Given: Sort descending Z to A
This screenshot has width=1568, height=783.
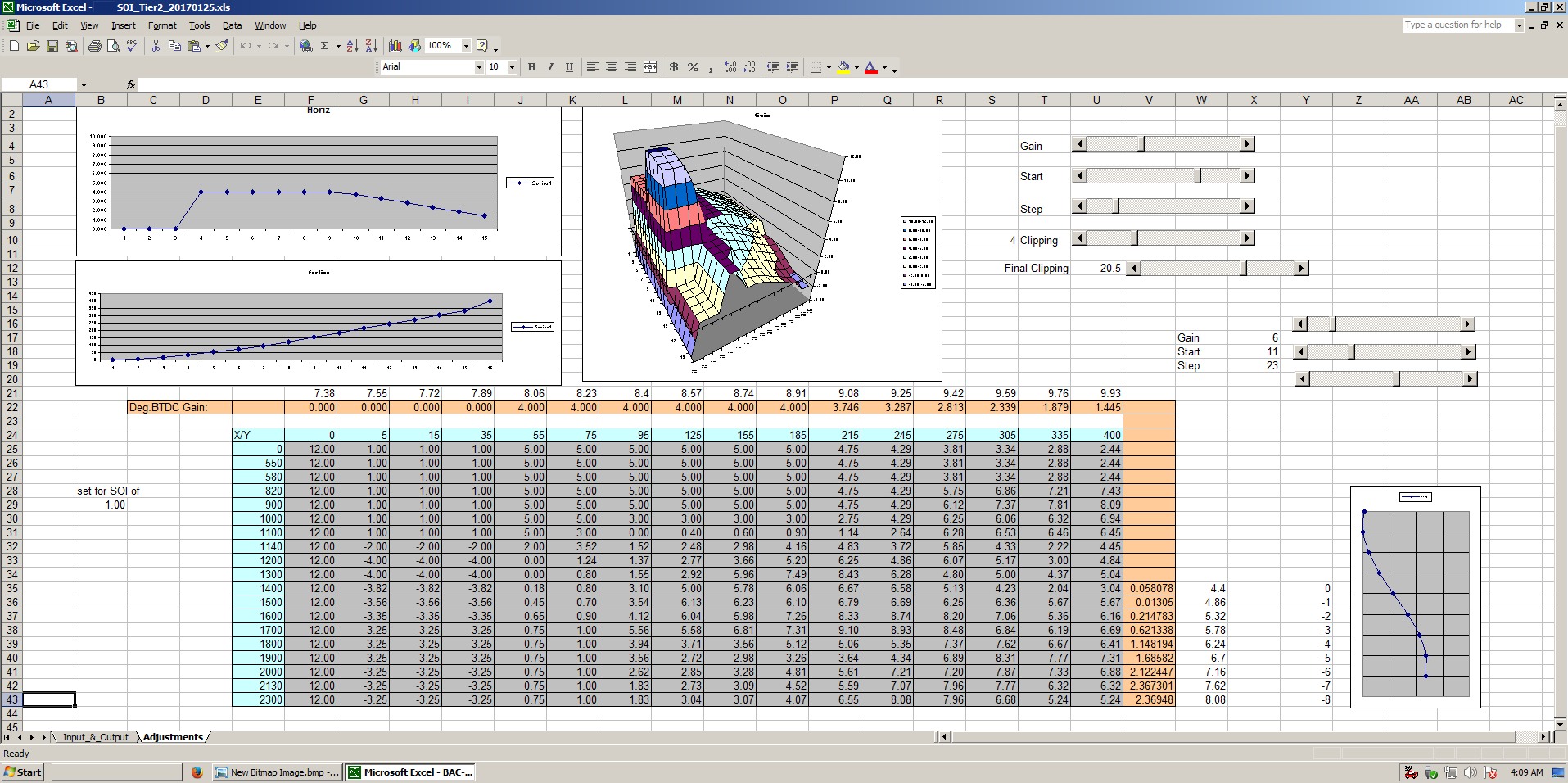Looking at the screenshot, I should [x=372, y=46].
